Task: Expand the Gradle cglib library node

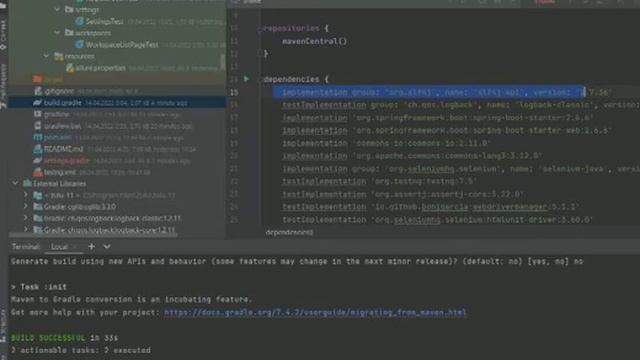Action: (26, 207)
